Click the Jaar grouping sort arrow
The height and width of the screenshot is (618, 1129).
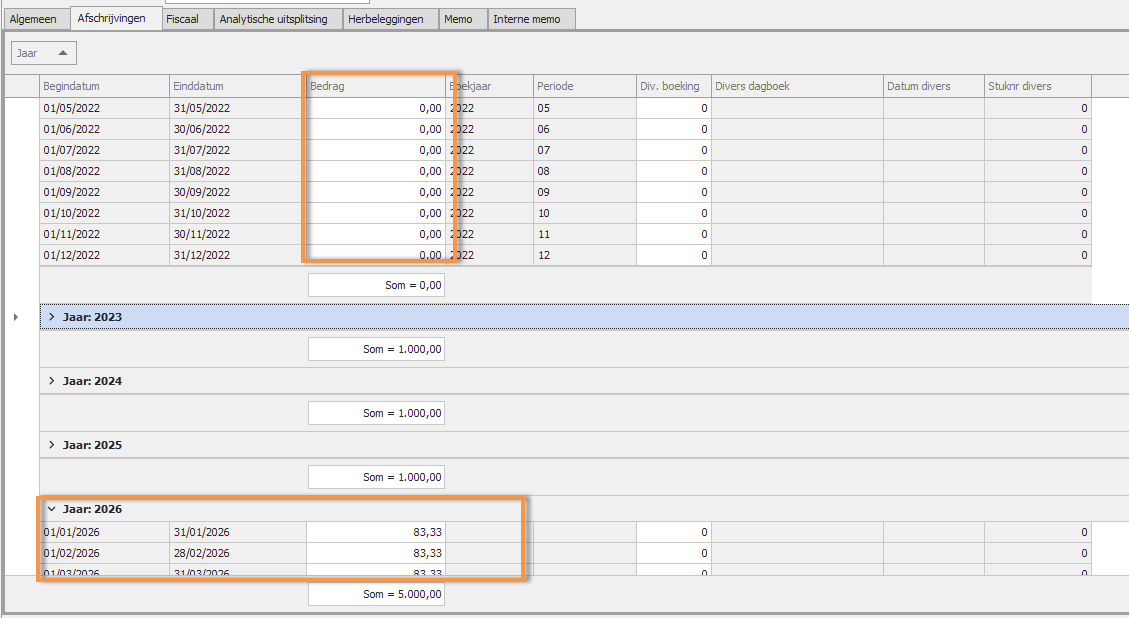coord(62,53)
